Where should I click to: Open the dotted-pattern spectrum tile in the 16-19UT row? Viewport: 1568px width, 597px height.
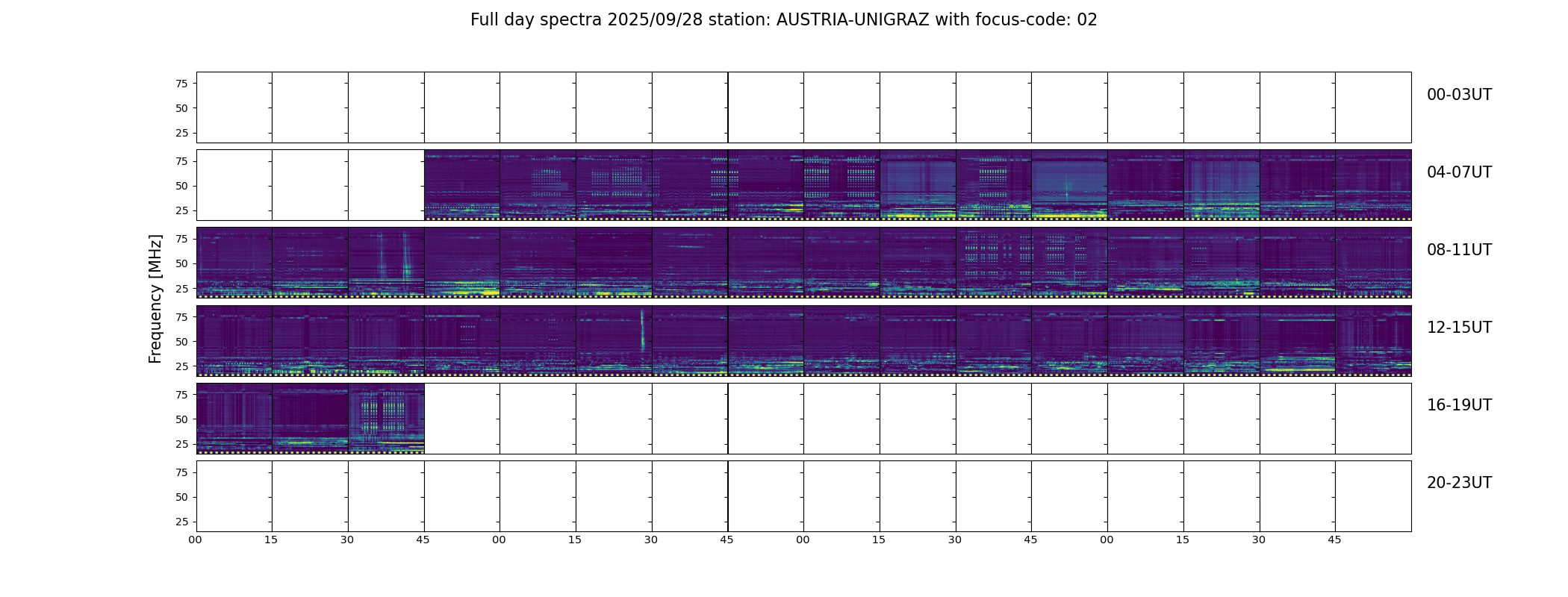tap(386, 418)
